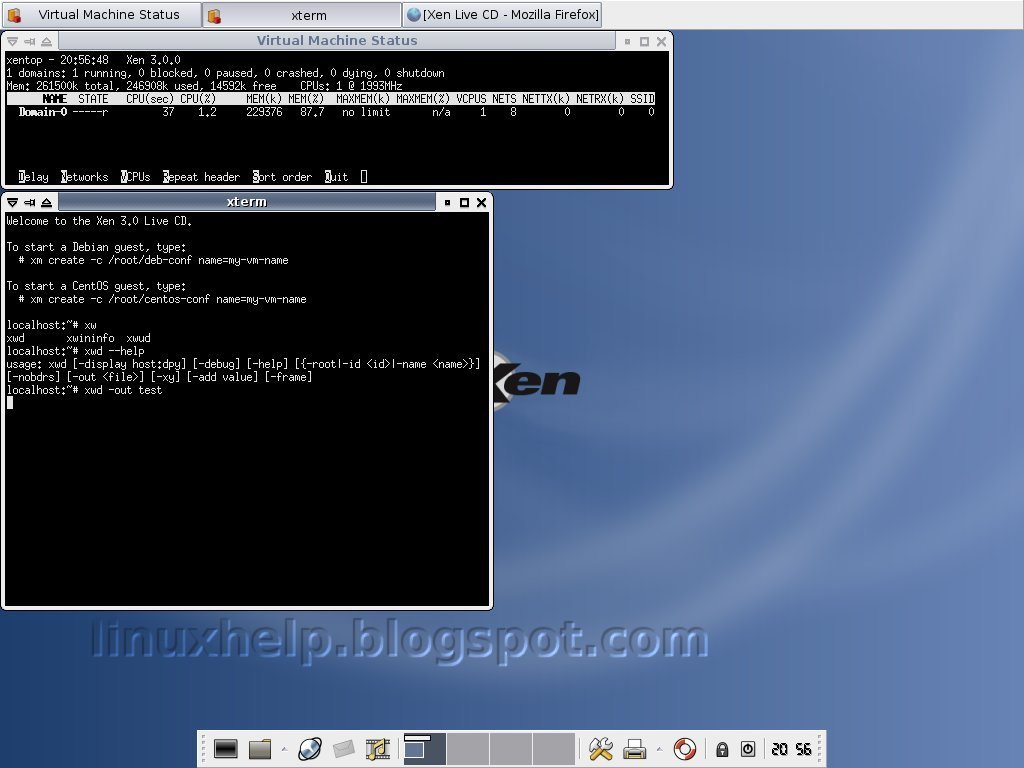The height and width of the screenshot is (768, 1024).
Task: Click the 'NETTX(k)' column header
Action: pos(546,99)
